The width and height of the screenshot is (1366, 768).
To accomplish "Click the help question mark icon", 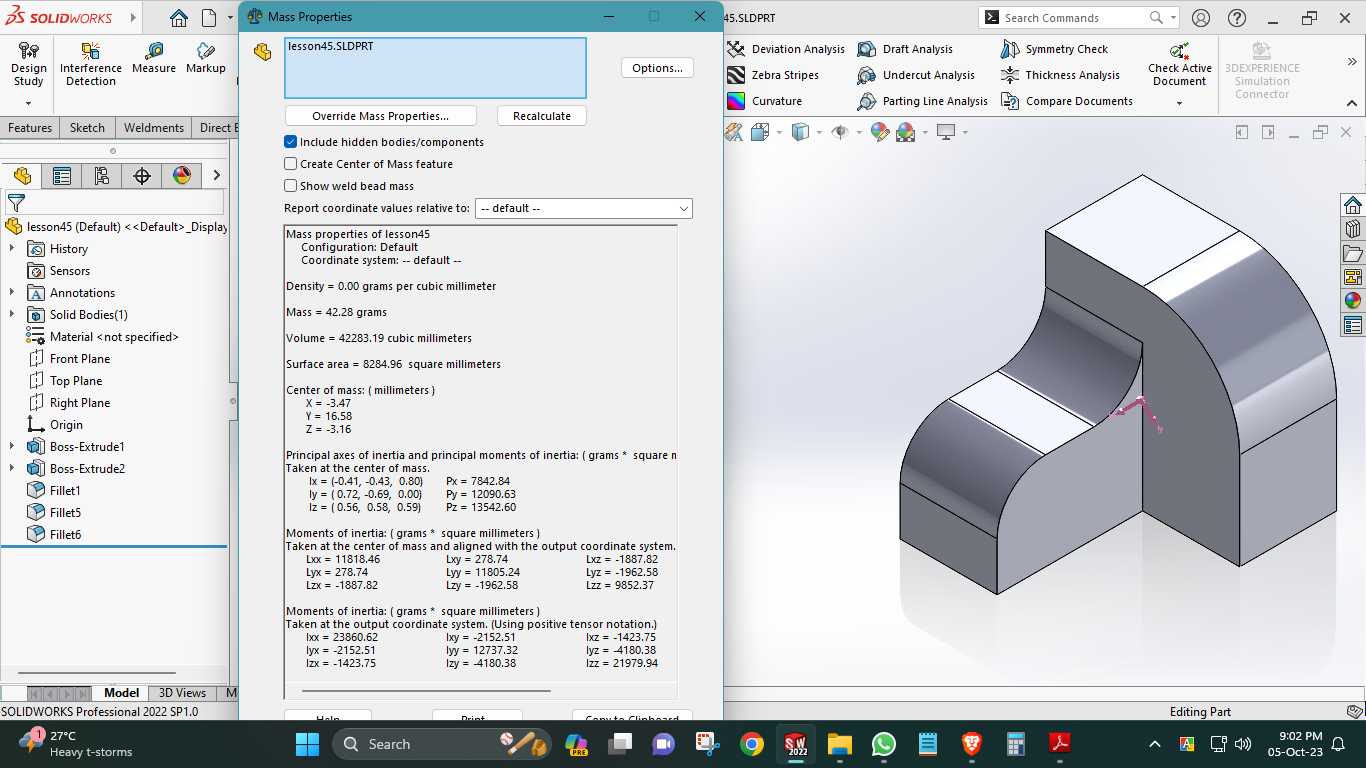I will click(1237, 18).
